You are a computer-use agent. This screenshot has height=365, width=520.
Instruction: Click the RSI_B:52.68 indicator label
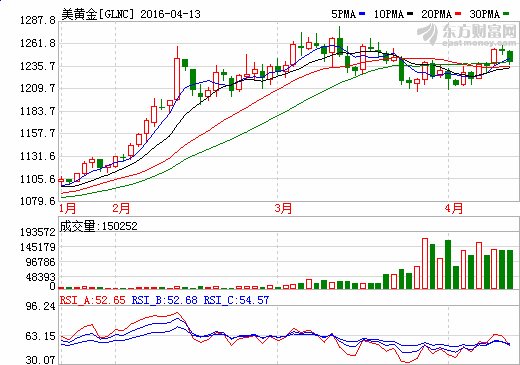click(x=165, y=300)
